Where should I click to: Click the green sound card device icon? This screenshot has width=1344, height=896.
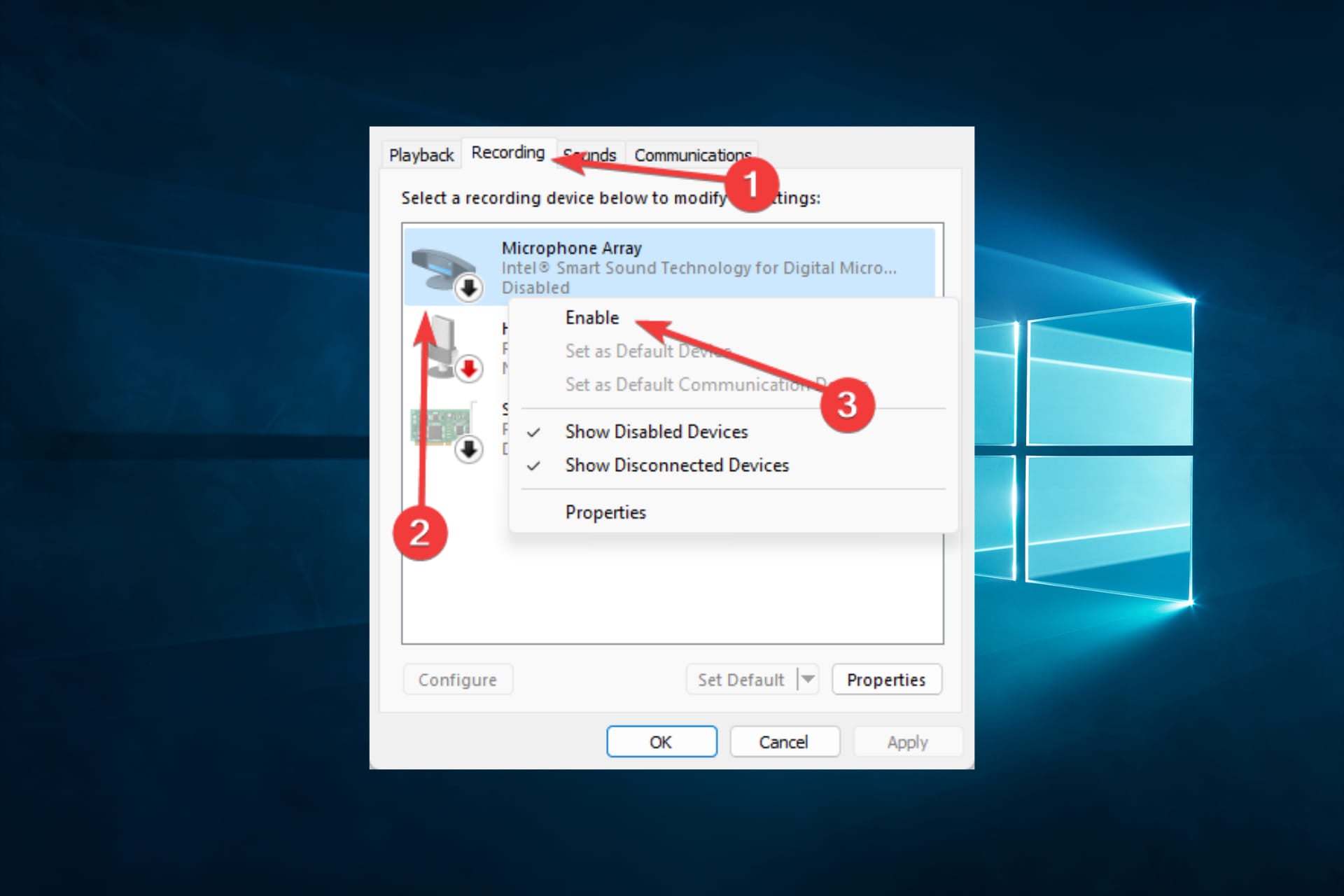447,430
